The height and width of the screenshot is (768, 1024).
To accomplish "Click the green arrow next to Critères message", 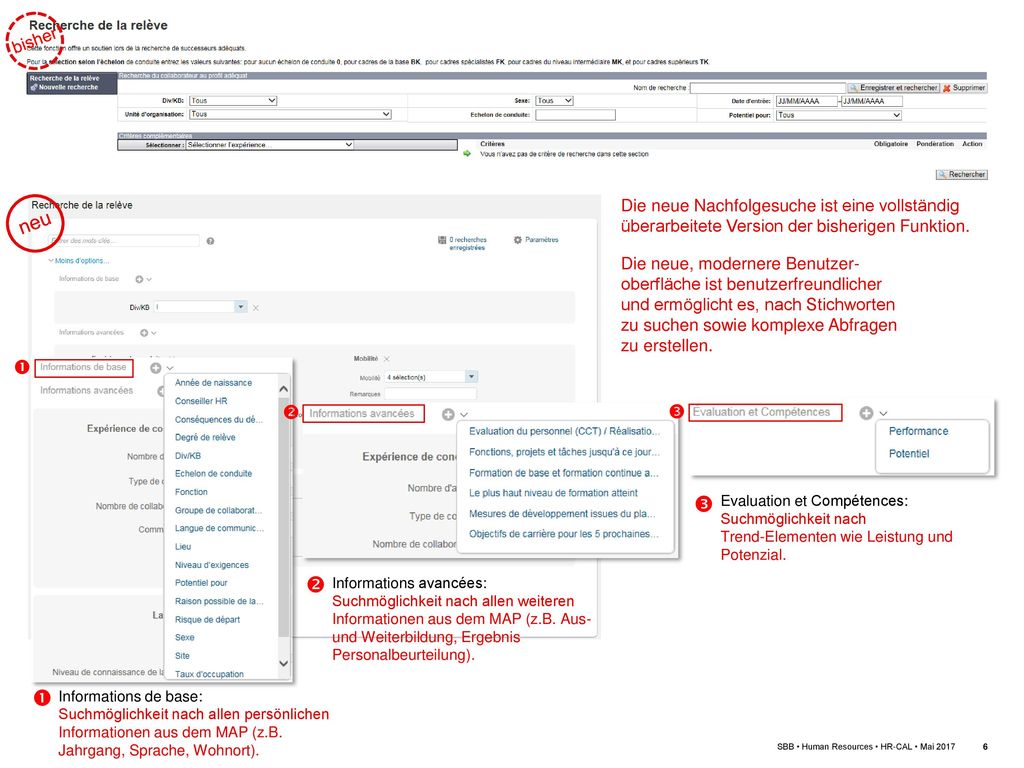I will tap(467, 154).
